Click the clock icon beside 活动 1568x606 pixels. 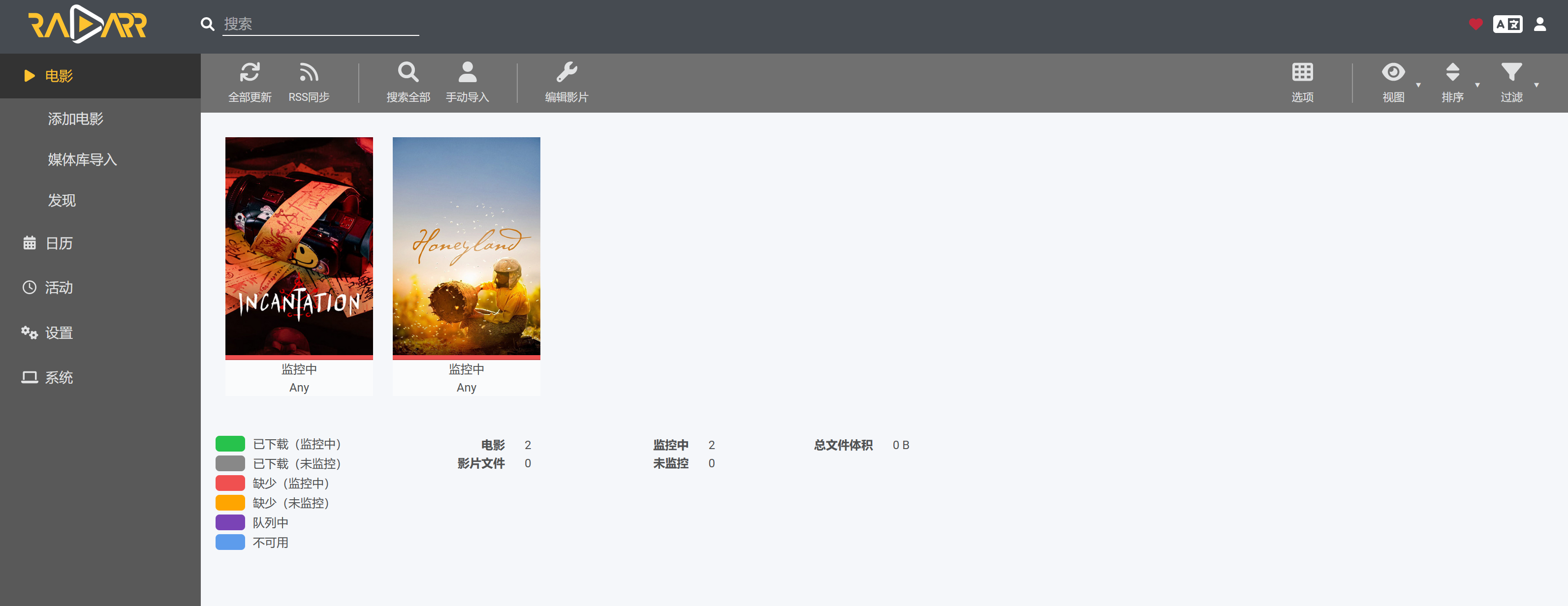(29, 287)
